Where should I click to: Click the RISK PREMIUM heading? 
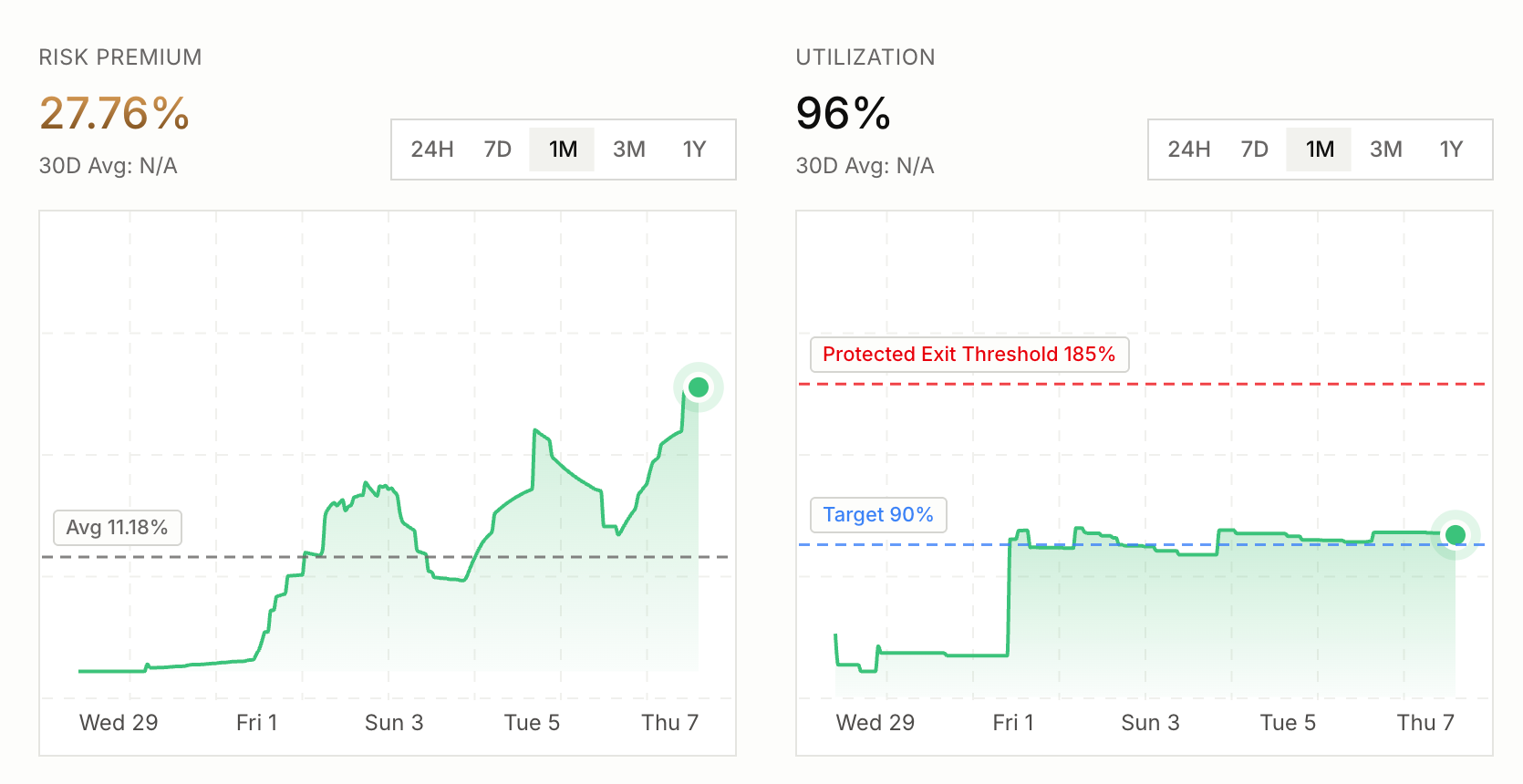(120, 57)
